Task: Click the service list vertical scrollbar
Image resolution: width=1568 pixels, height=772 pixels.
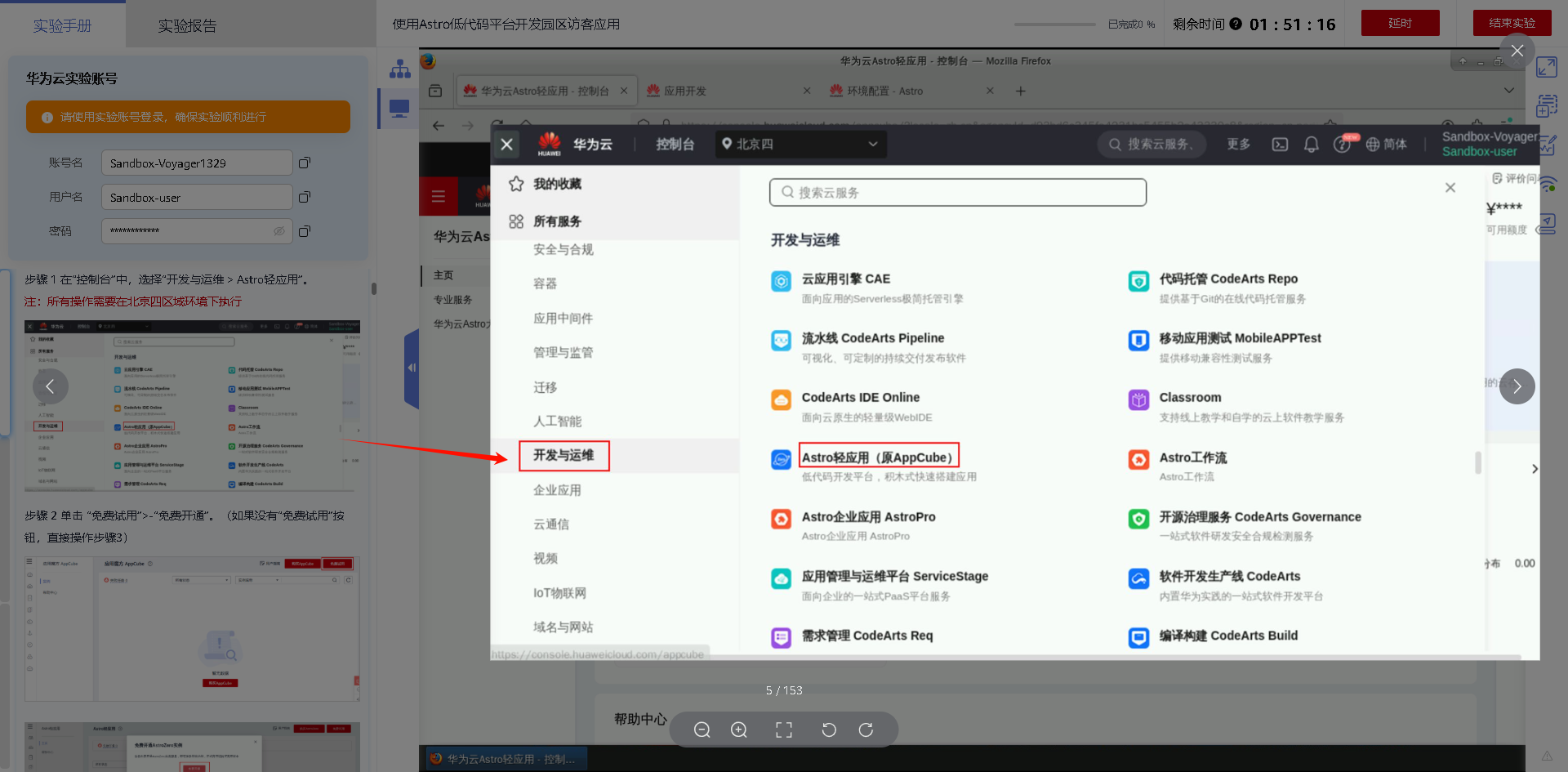Action: point(1478,462)
